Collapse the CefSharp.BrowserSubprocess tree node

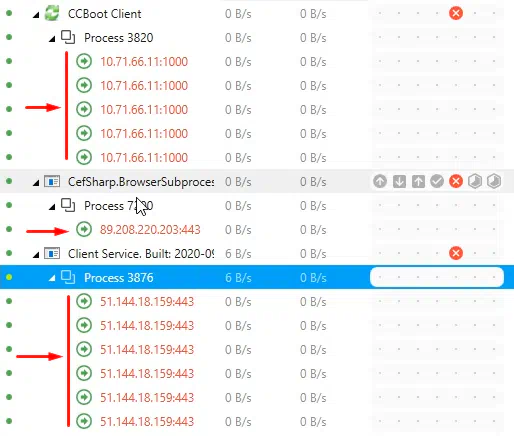point(36,183)
